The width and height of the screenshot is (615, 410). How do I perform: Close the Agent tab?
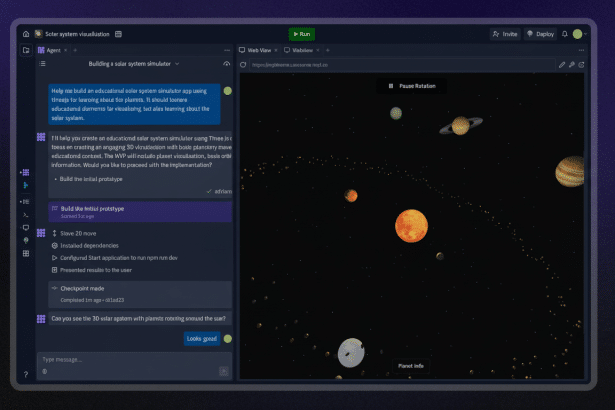click(x=66, y=50)
